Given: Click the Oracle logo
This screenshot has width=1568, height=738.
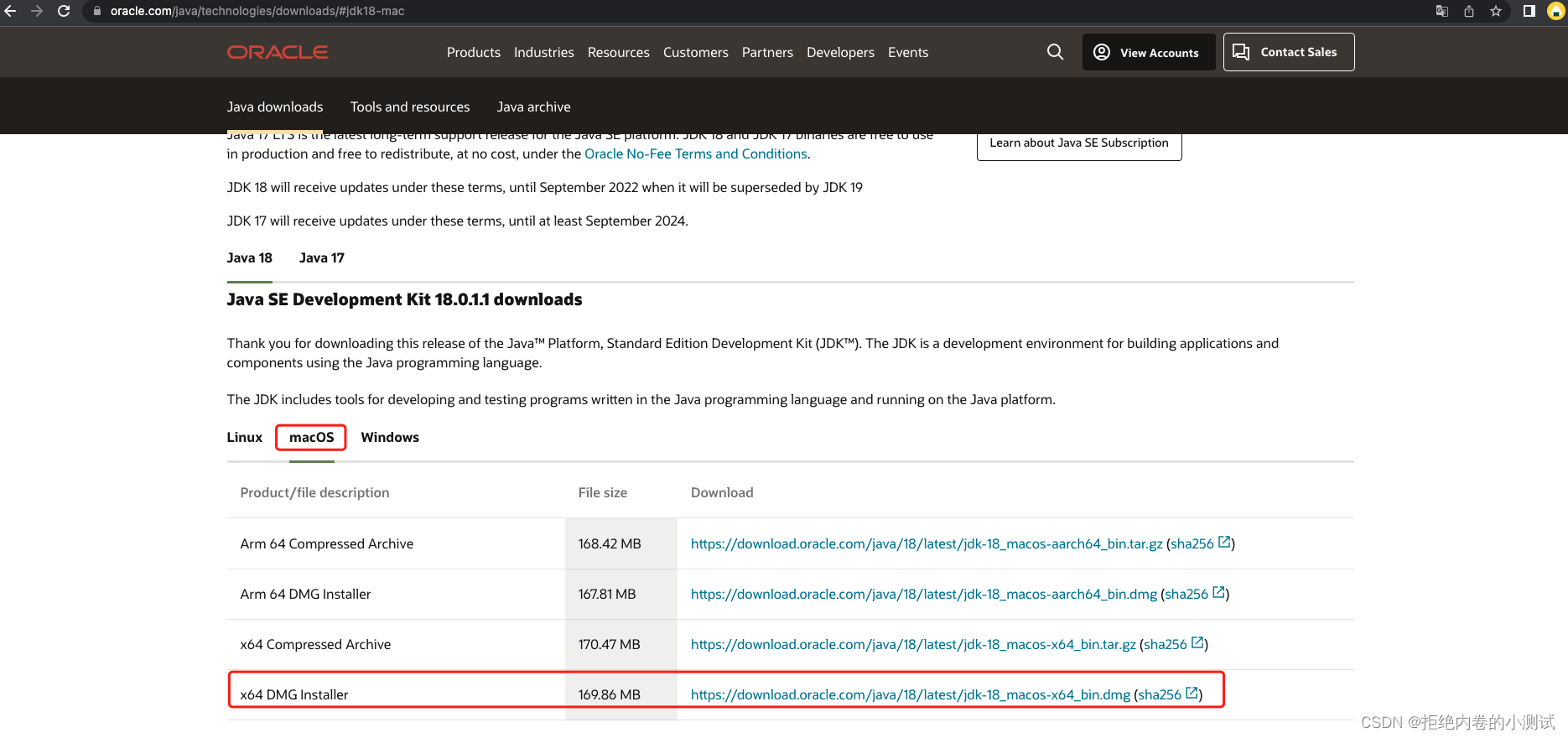Looking at the screenshot, I should 278,52.
